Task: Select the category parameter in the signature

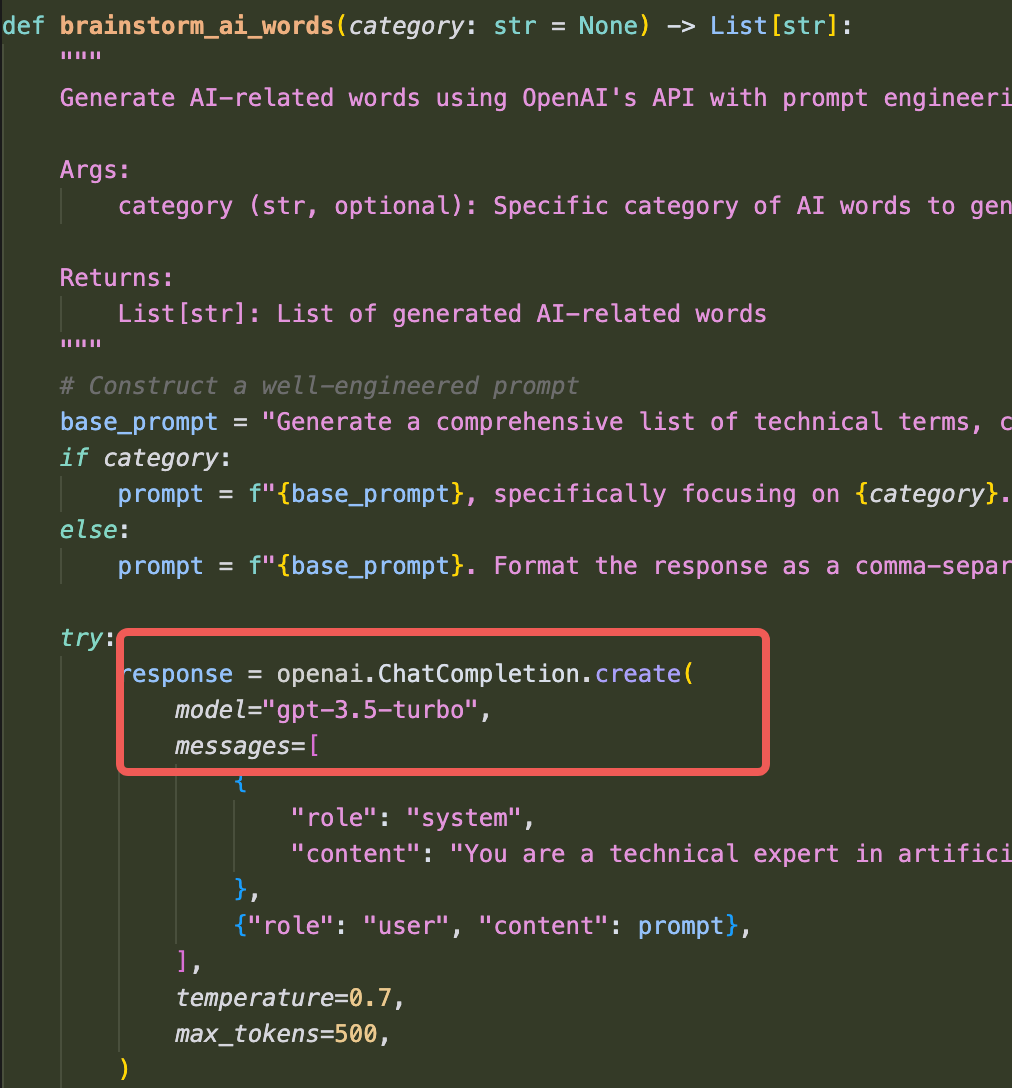Action: [x=405, y=25]
